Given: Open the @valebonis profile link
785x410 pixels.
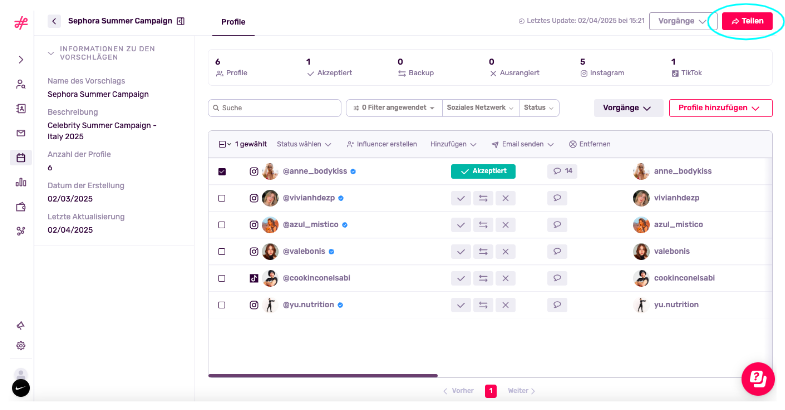Looking at the screenshot, I should (x=304, y=251).
